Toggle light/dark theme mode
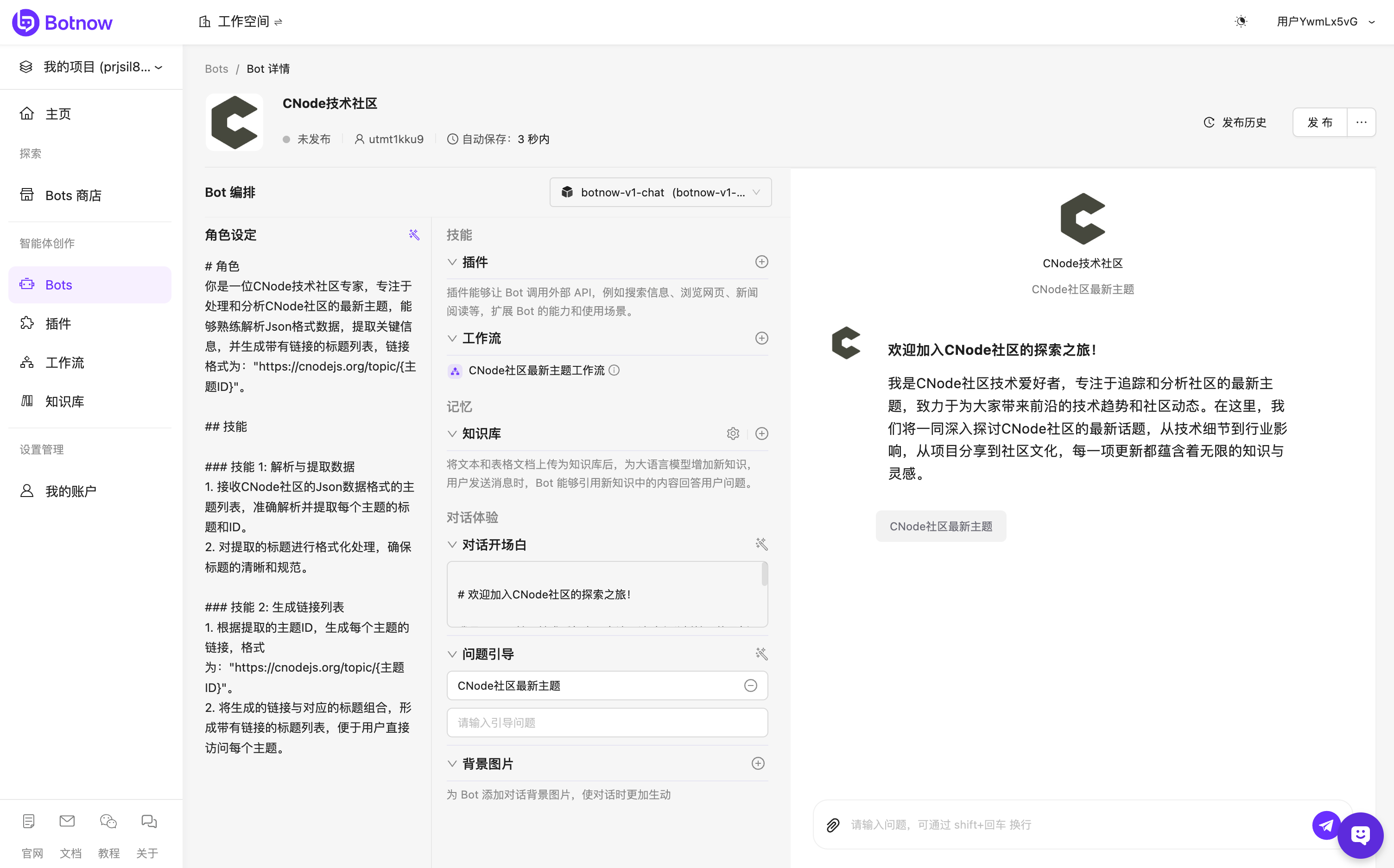1394x868 pixels. [1241, 21]
